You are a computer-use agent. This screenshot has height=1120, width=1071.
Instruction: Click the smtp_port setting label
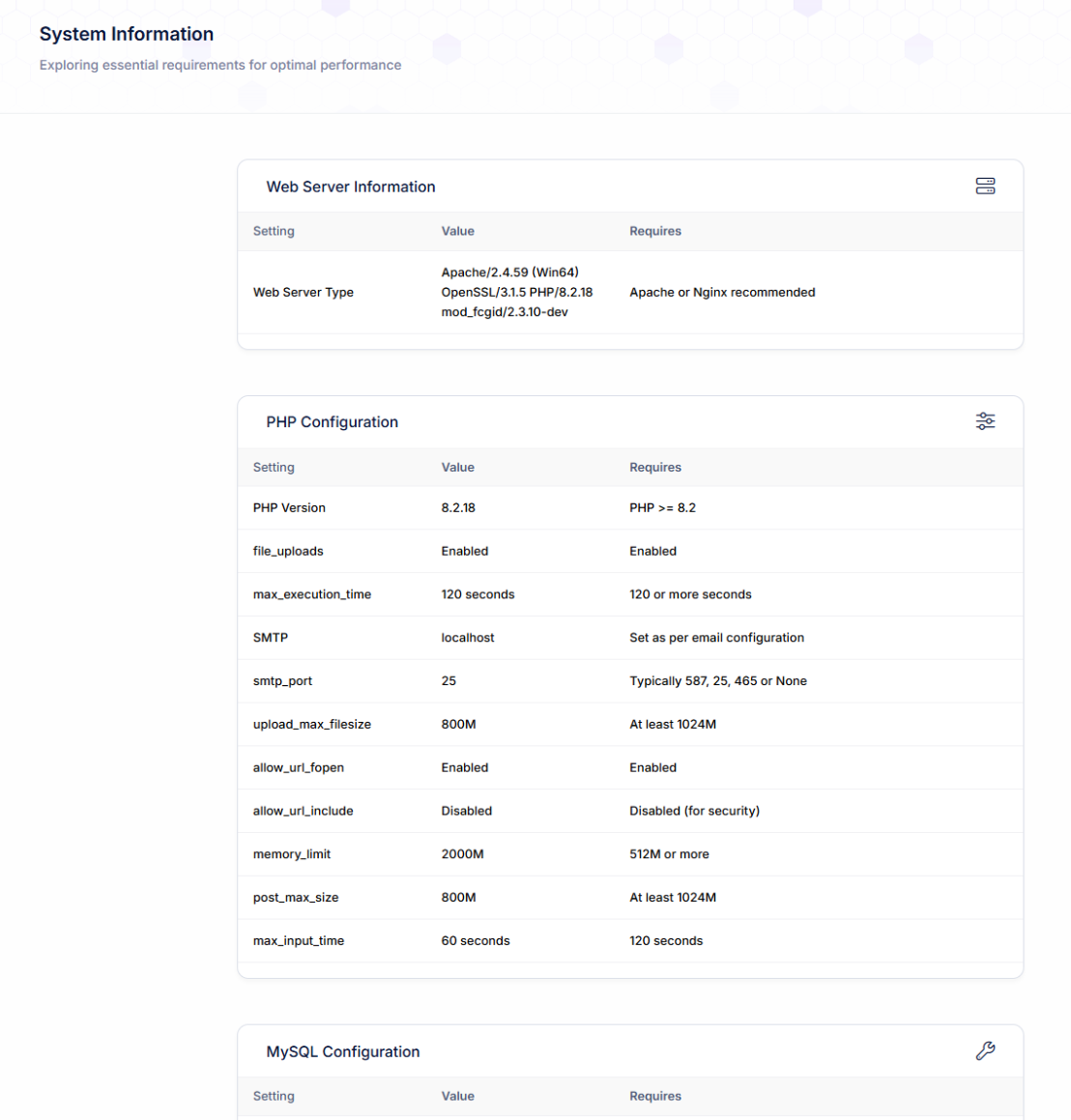coord(282,681)
